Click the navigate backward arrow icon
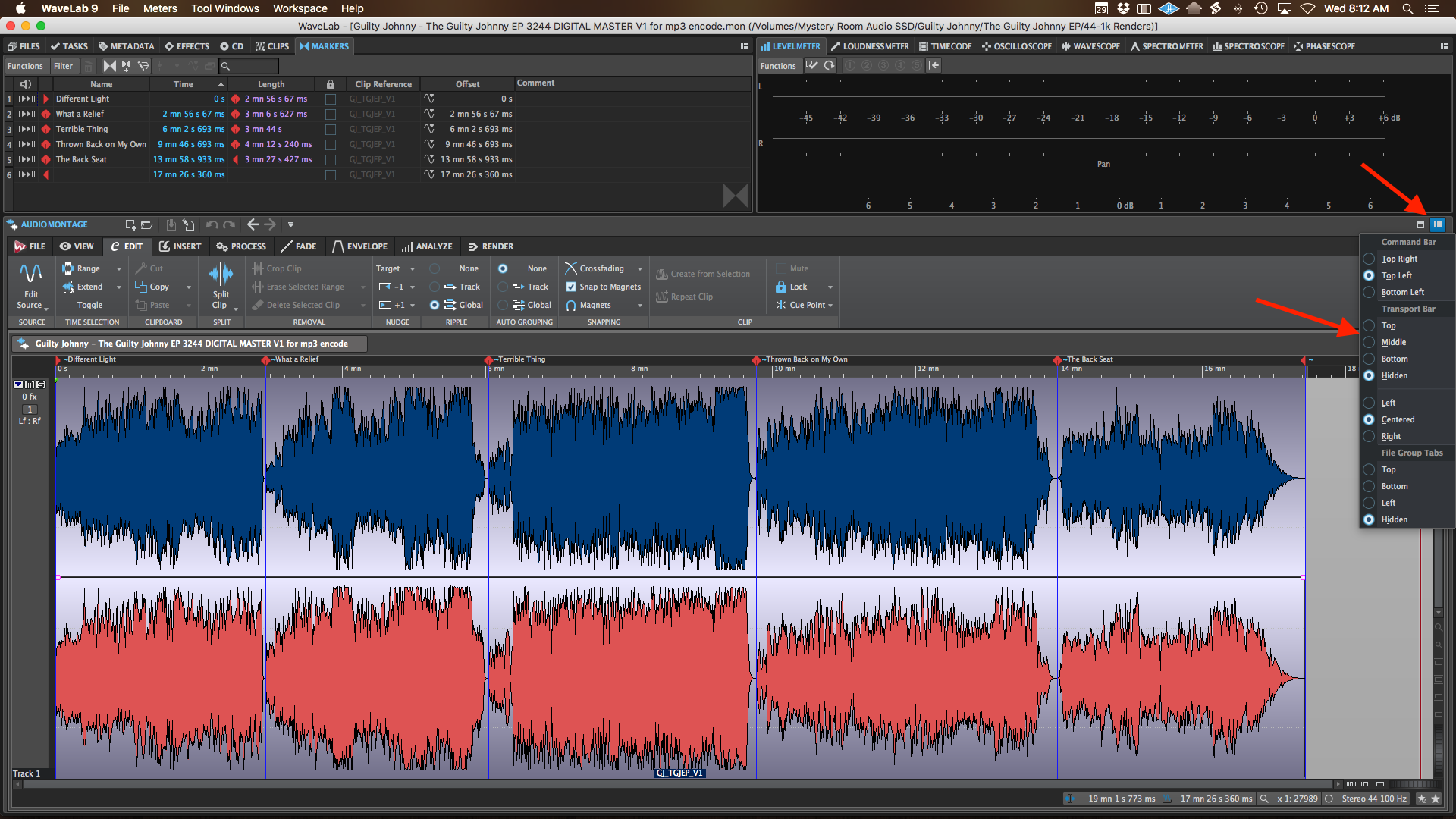 (x=253, y=224)
